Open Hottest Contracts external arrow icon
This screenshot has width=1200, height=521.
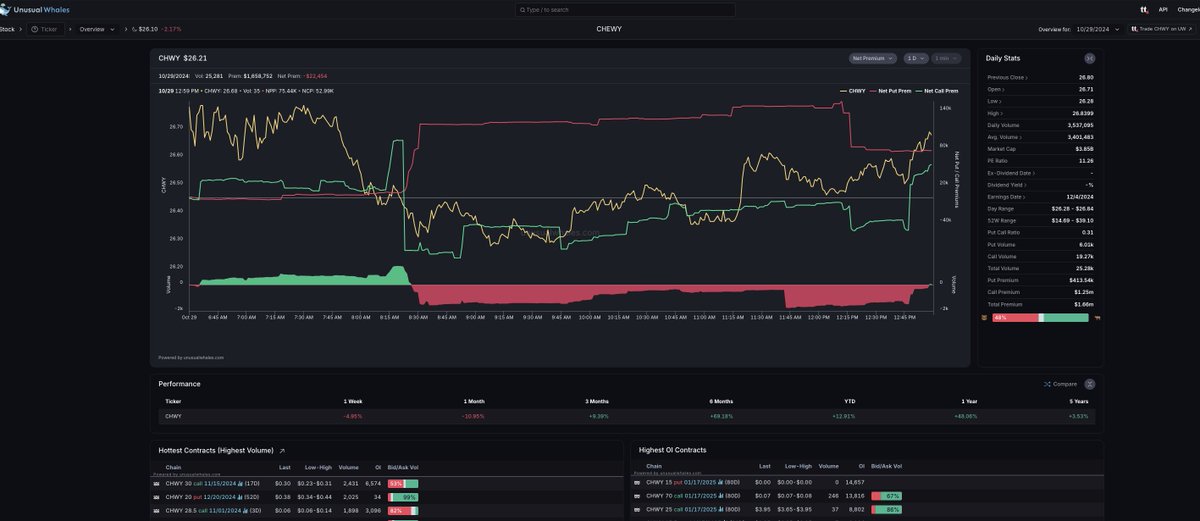point(282,451)
